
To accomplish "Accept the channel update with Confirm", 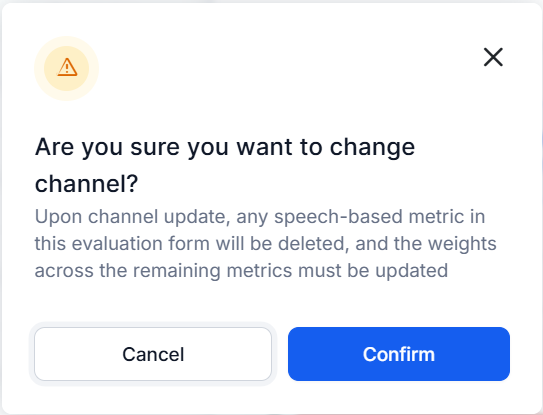I will (399, 354).
